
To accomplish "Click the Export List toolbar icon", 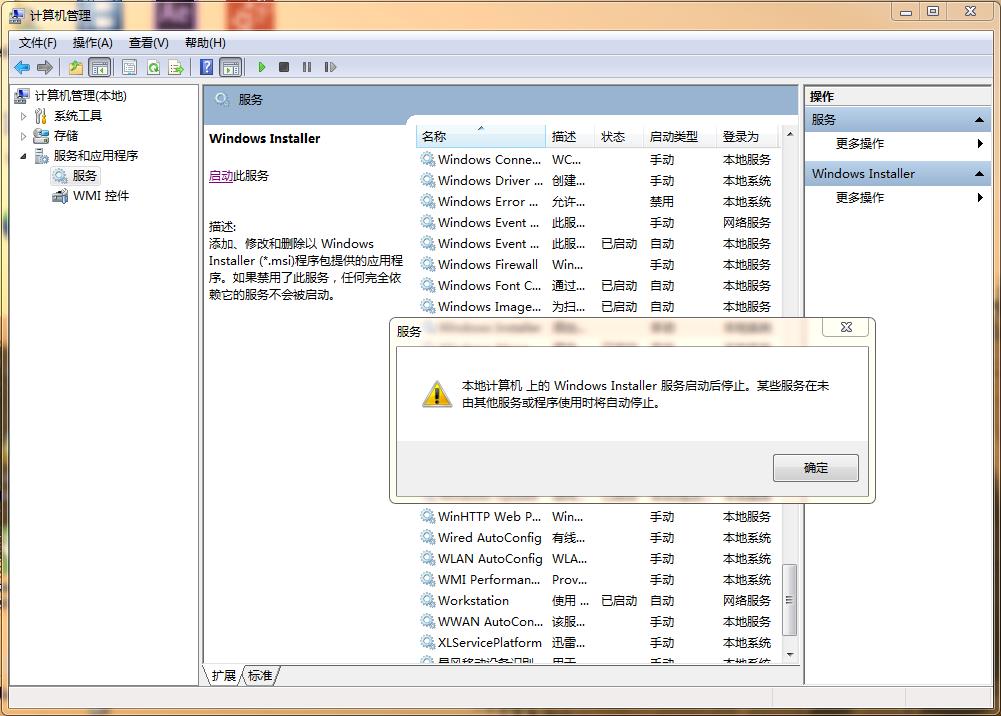I will coord(176,67).
